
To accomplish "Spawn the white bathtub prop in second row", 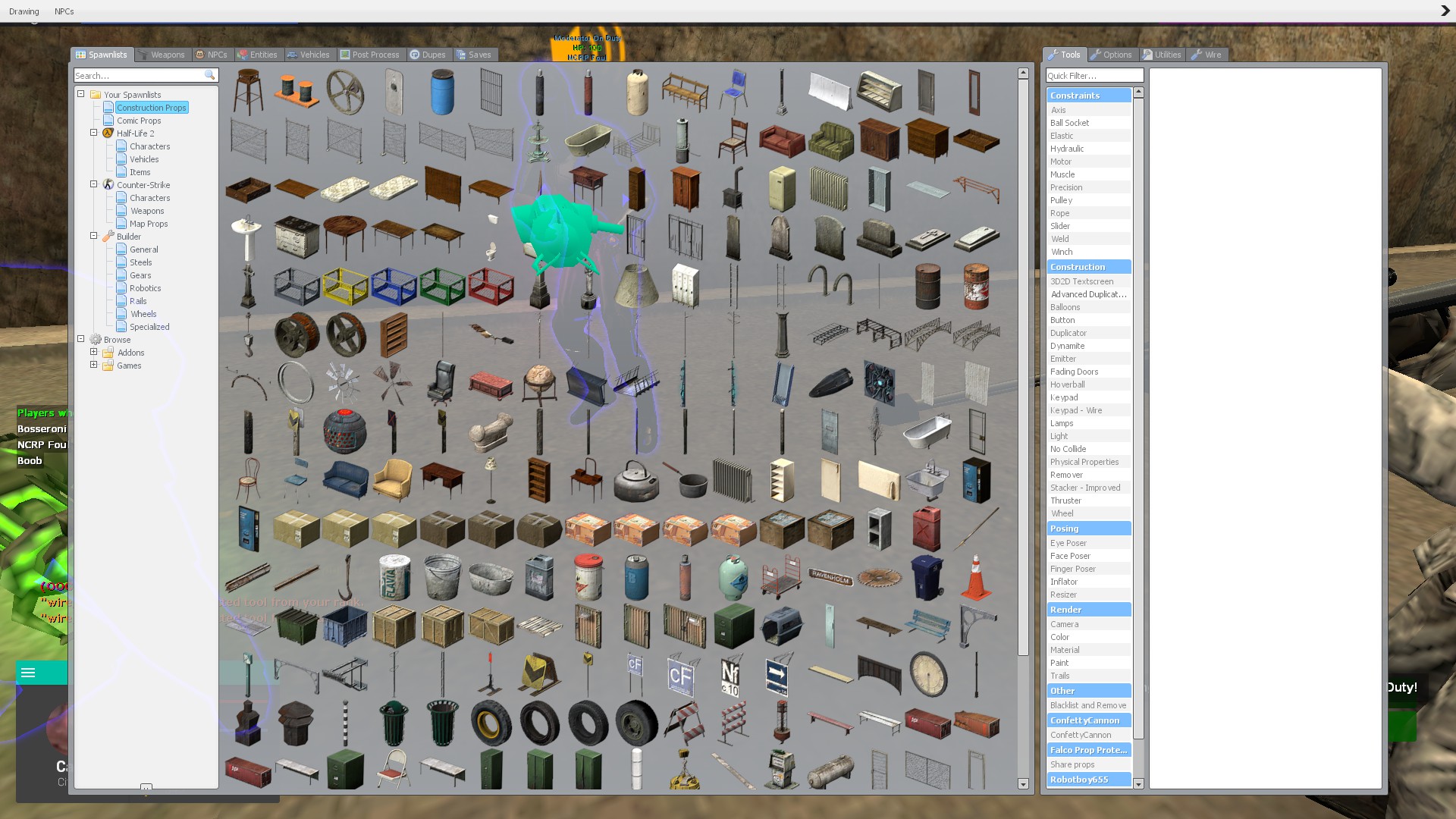I will (x=588, y=141).
